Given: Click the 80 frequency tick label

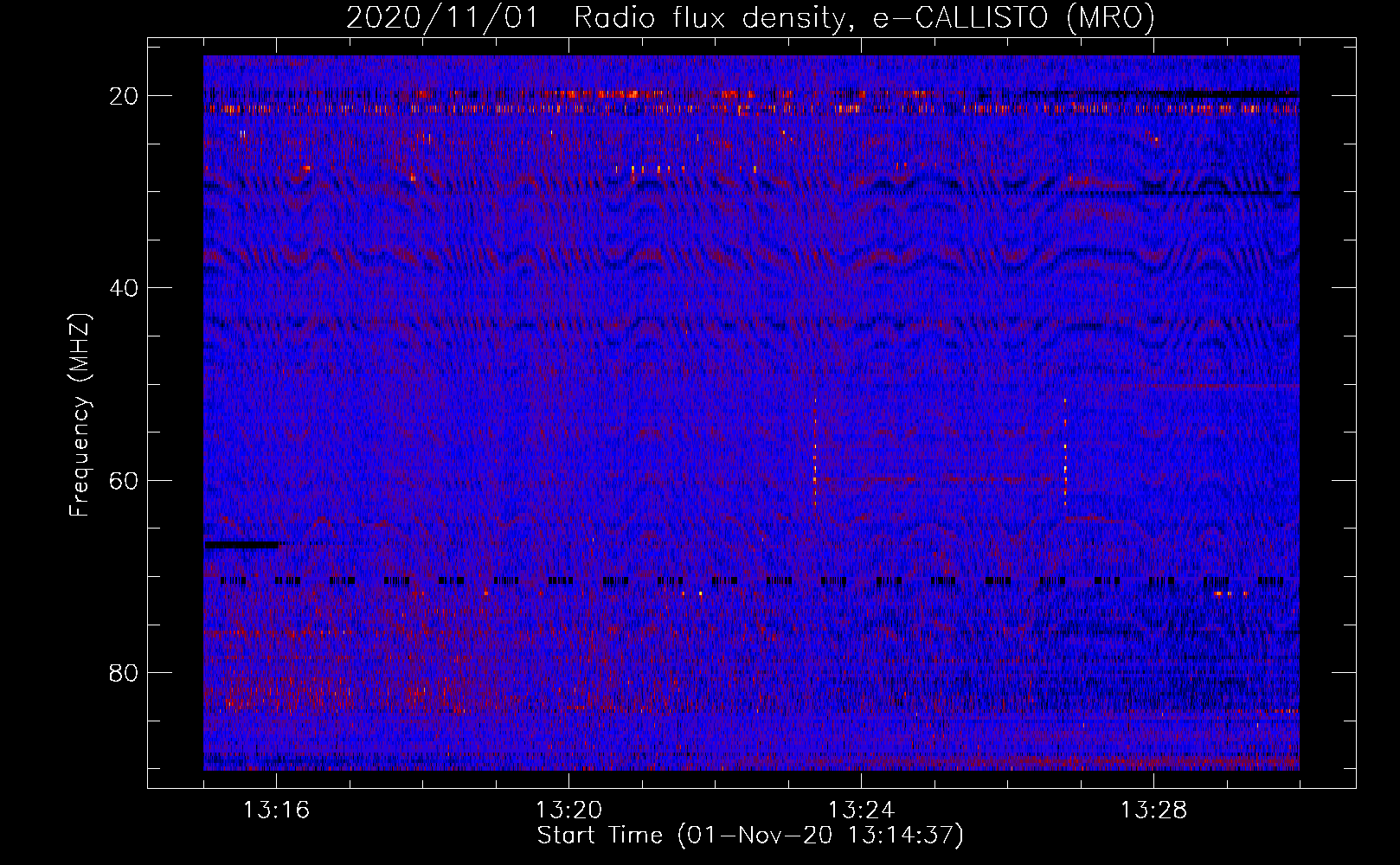Looking at the screenshot, I should click(124, 673).
